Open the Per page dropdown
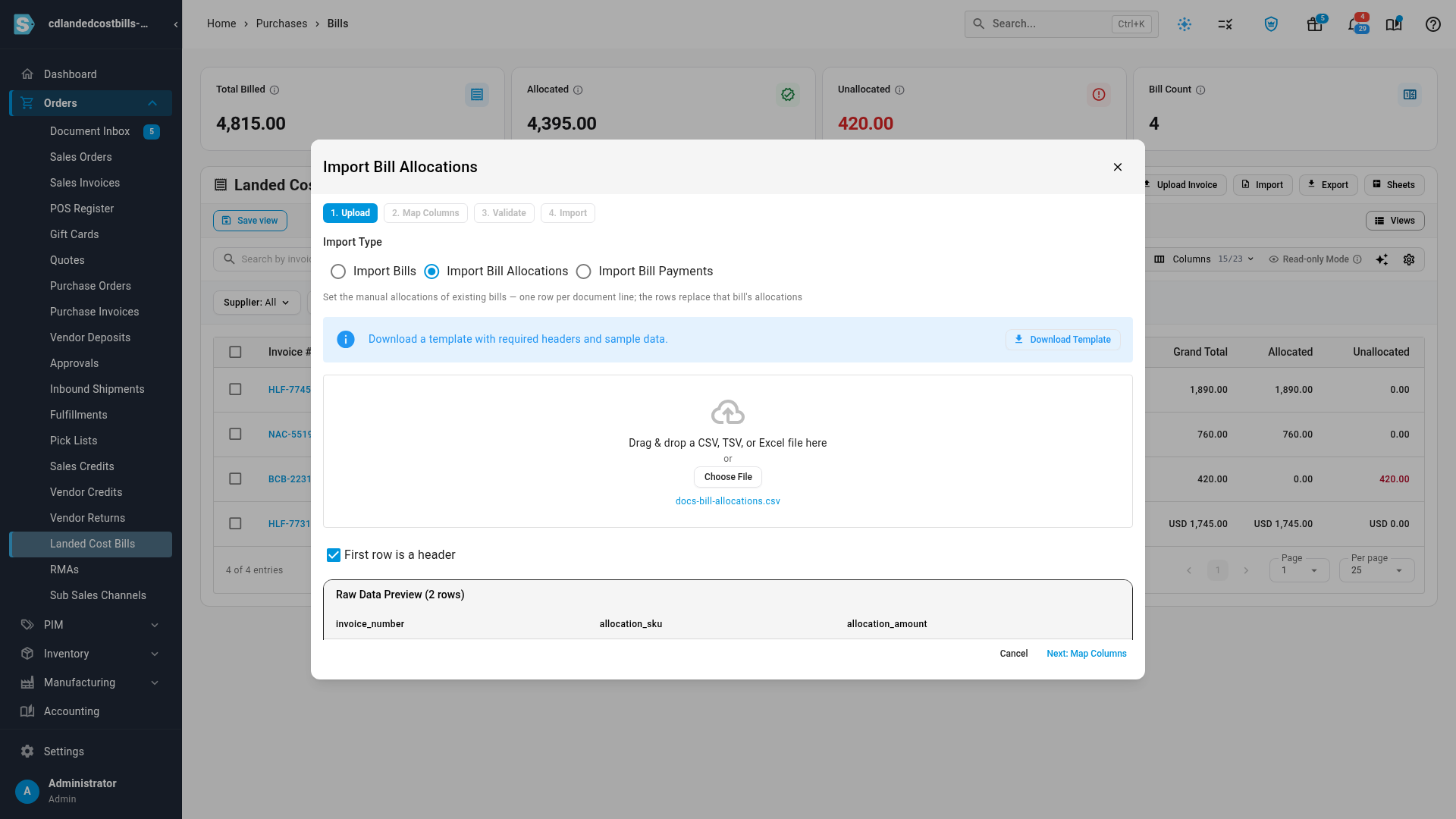The height and width of the screenshot is (819, 1456). [1376, 570]
